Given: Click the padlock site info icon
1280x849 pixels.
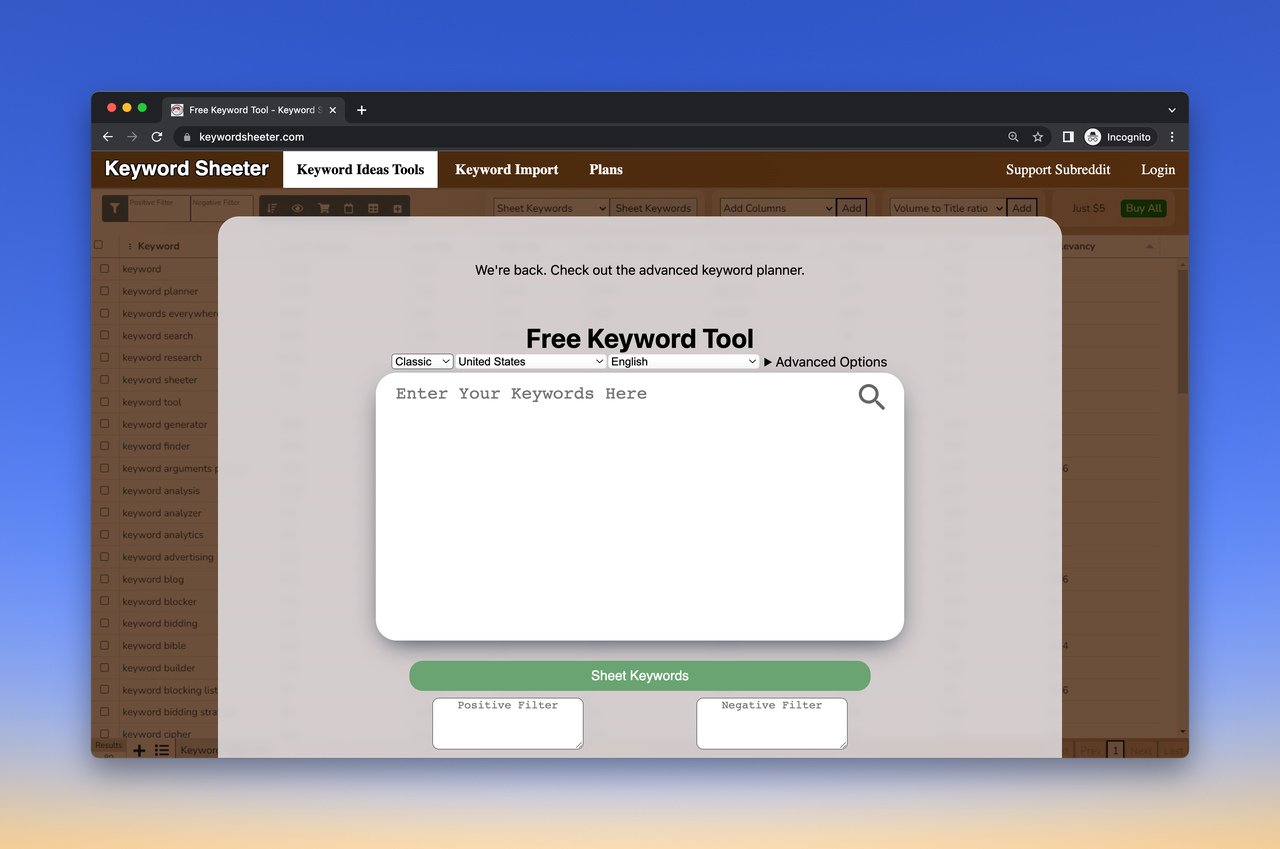Looking at the screenshot, I should coord(186,137).
